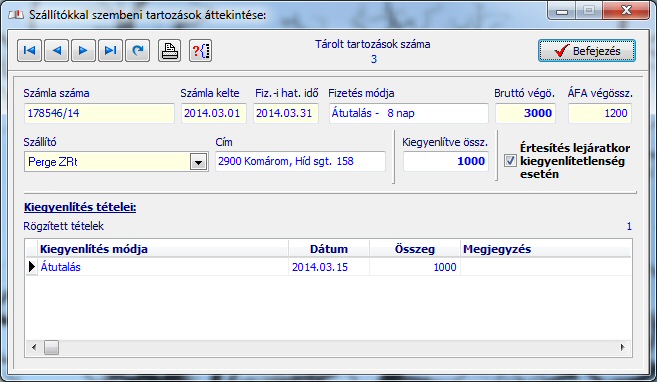The width and height of the screenshot is (657, 382).
Task: Click the Fiz.-i hat. idő field 2014.03.31
Action: (x=286, y=113)
